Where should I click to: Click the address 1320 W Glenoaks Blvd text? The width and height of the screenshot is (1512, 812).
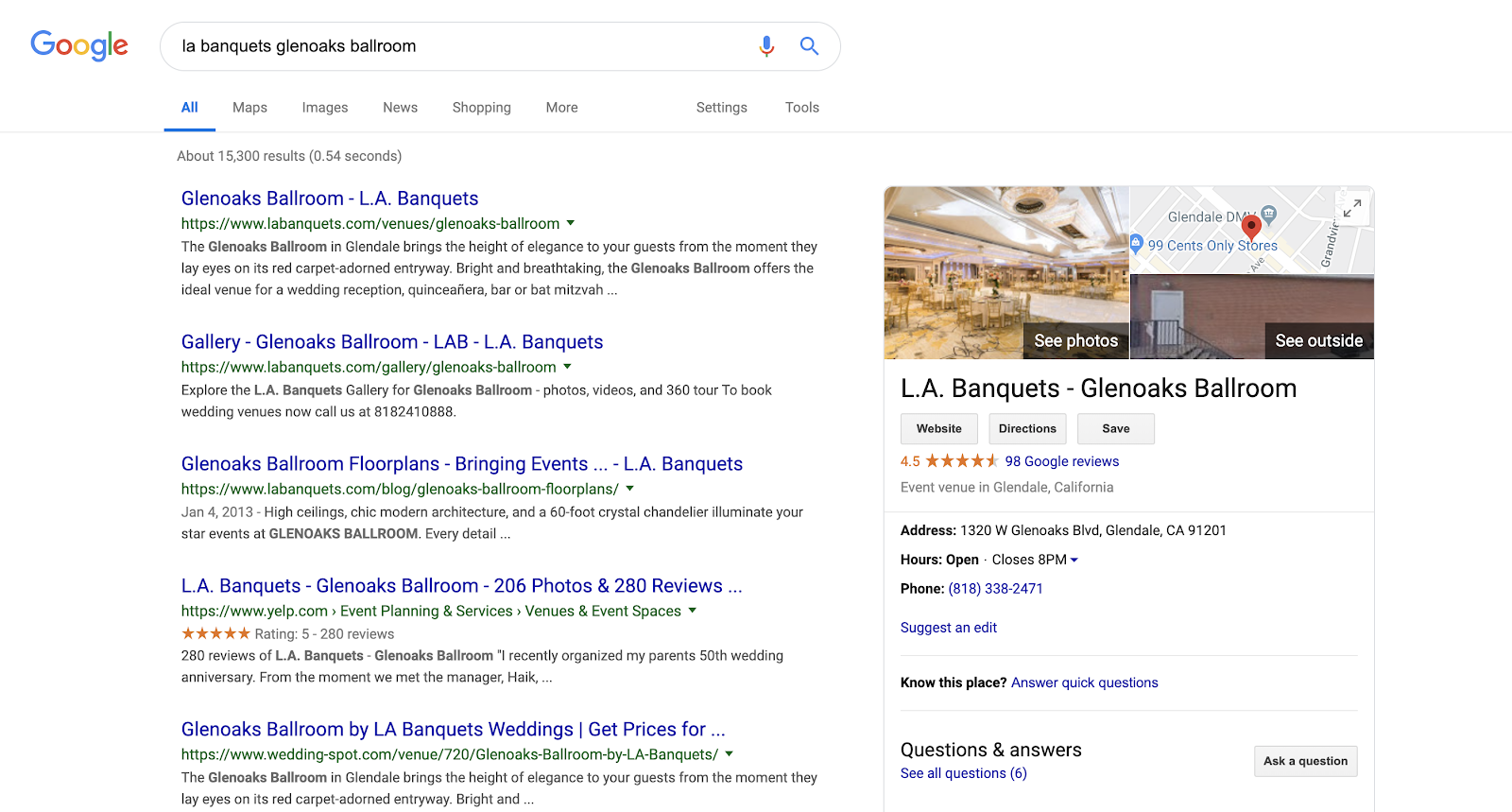(1093, 530)
